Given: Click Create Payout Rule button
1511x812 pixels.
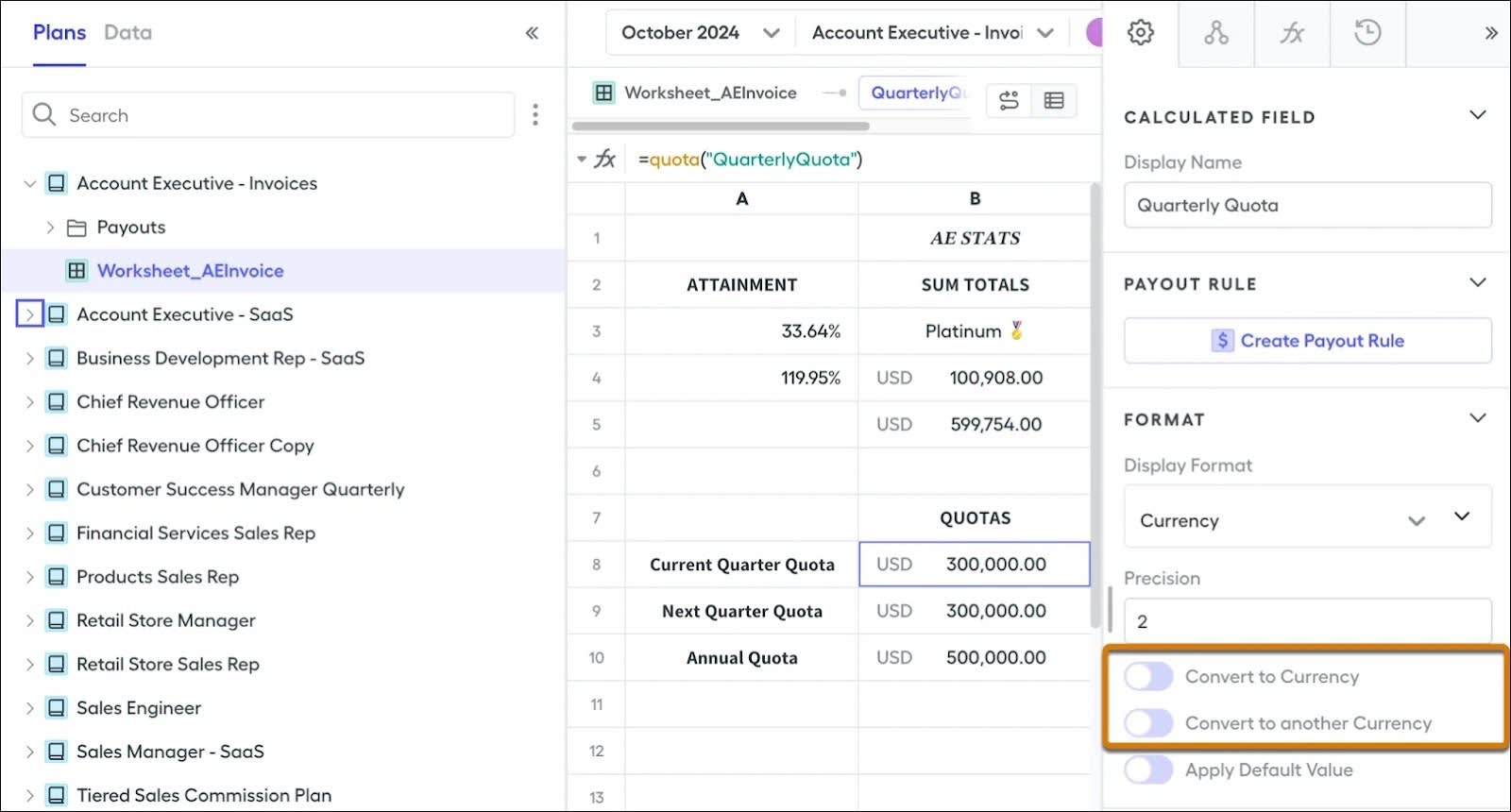Looking at the screenshot, I should (1308, 341).
